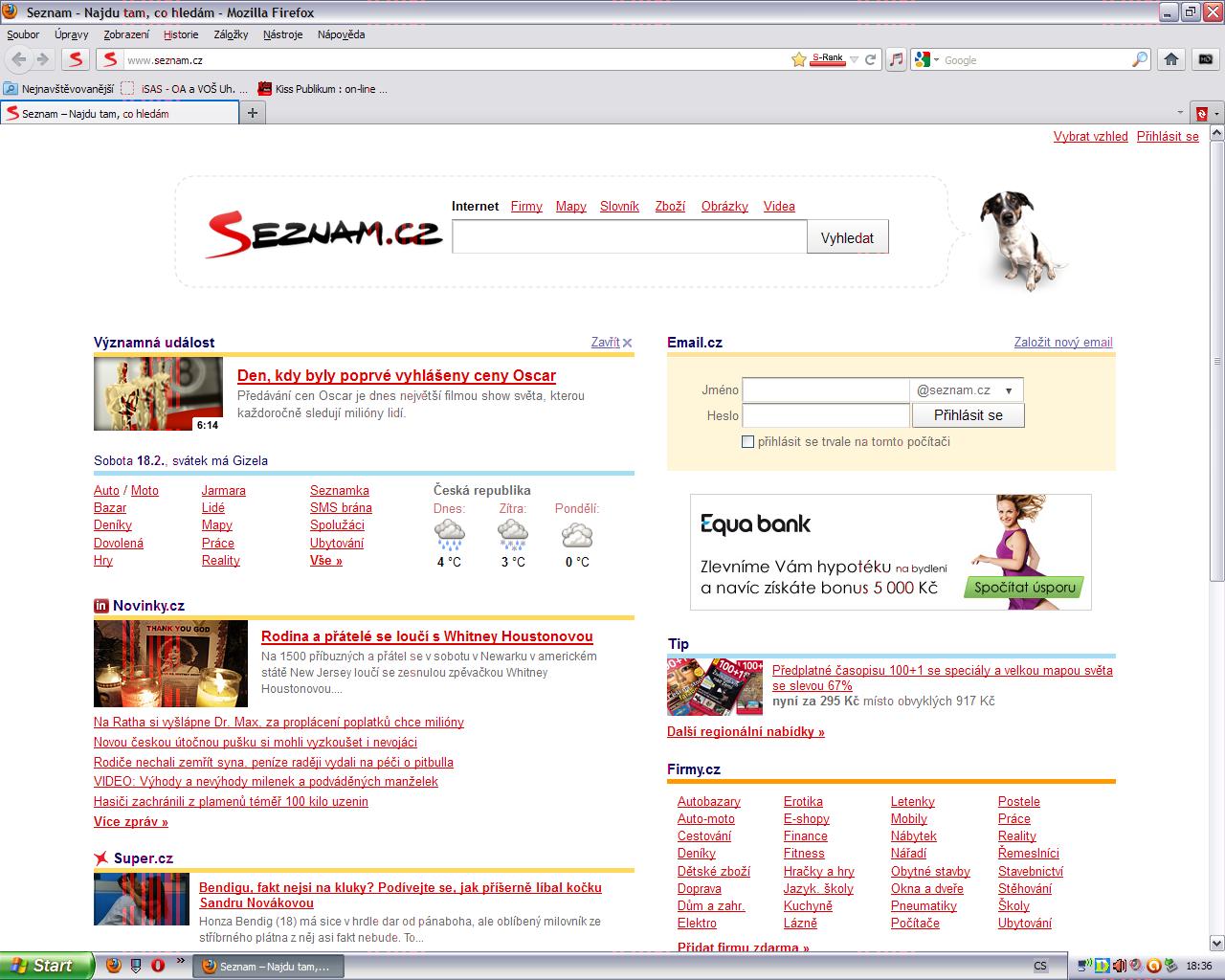The width and height of the screenshot is (1225, 980).
Task: Expand news with Více zpráv »
Action: [x=131, y=821]
